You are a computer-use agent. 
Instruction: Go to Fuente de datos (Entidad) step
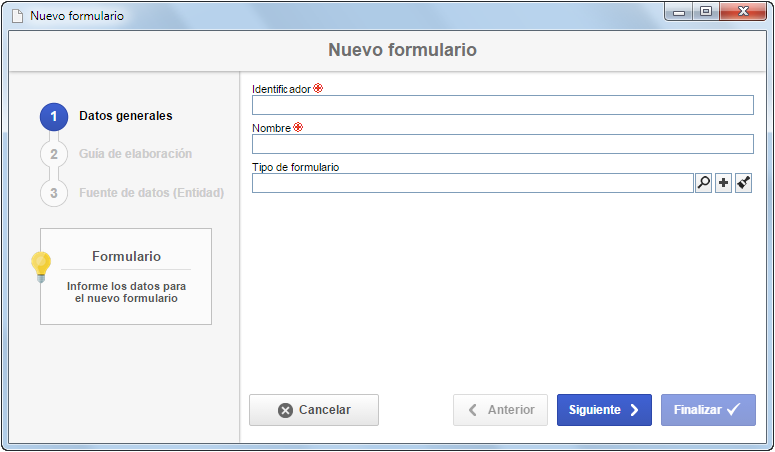pos(152,193)
